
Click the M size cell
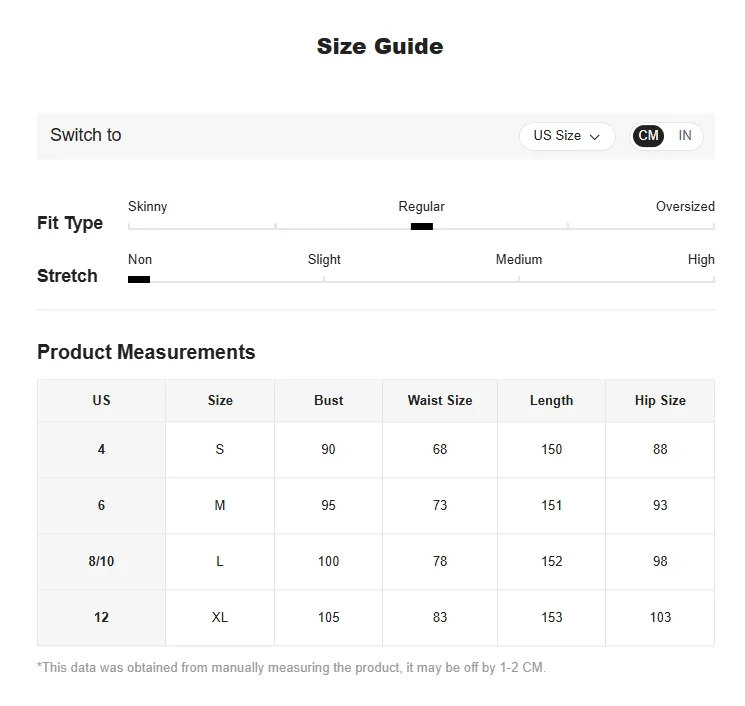(220, 506)
